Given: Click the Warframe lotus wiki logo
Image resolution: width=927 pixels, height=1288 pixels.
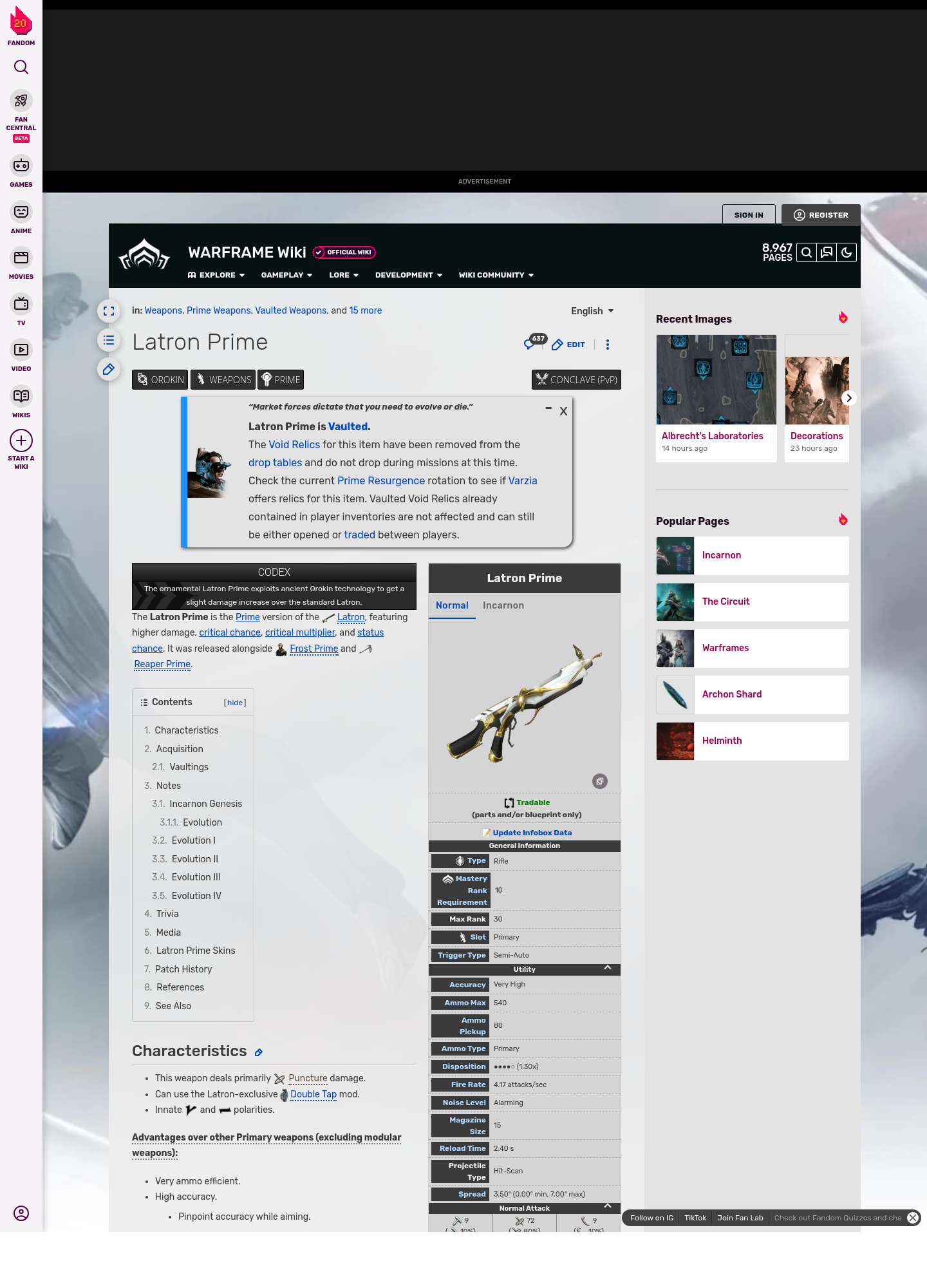Looking at the screenshot, I should click(x=145, y=255).
